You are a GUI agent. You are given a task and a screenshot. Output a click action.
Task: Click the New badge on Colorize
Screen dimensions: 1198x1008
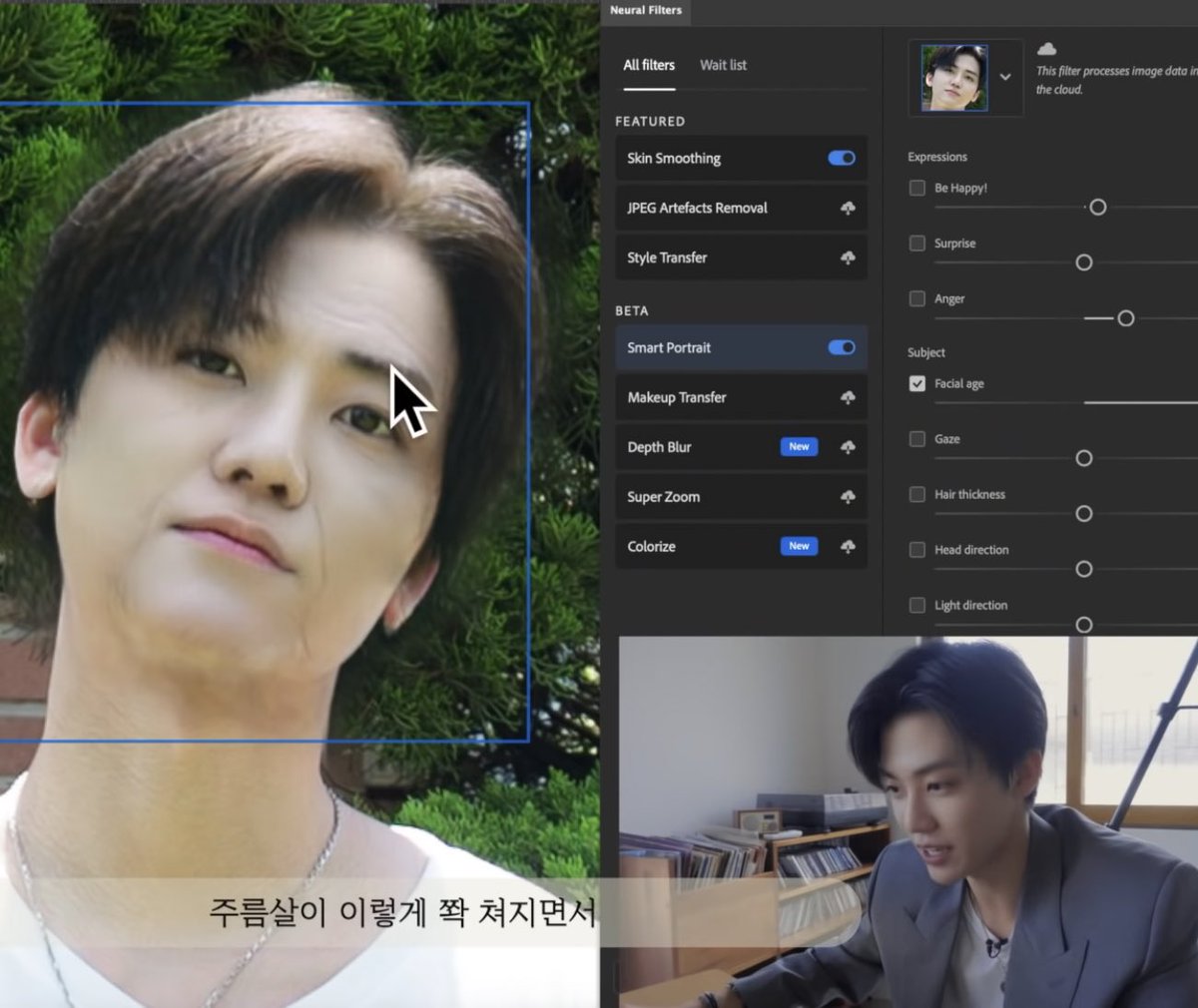coord(799,547)
